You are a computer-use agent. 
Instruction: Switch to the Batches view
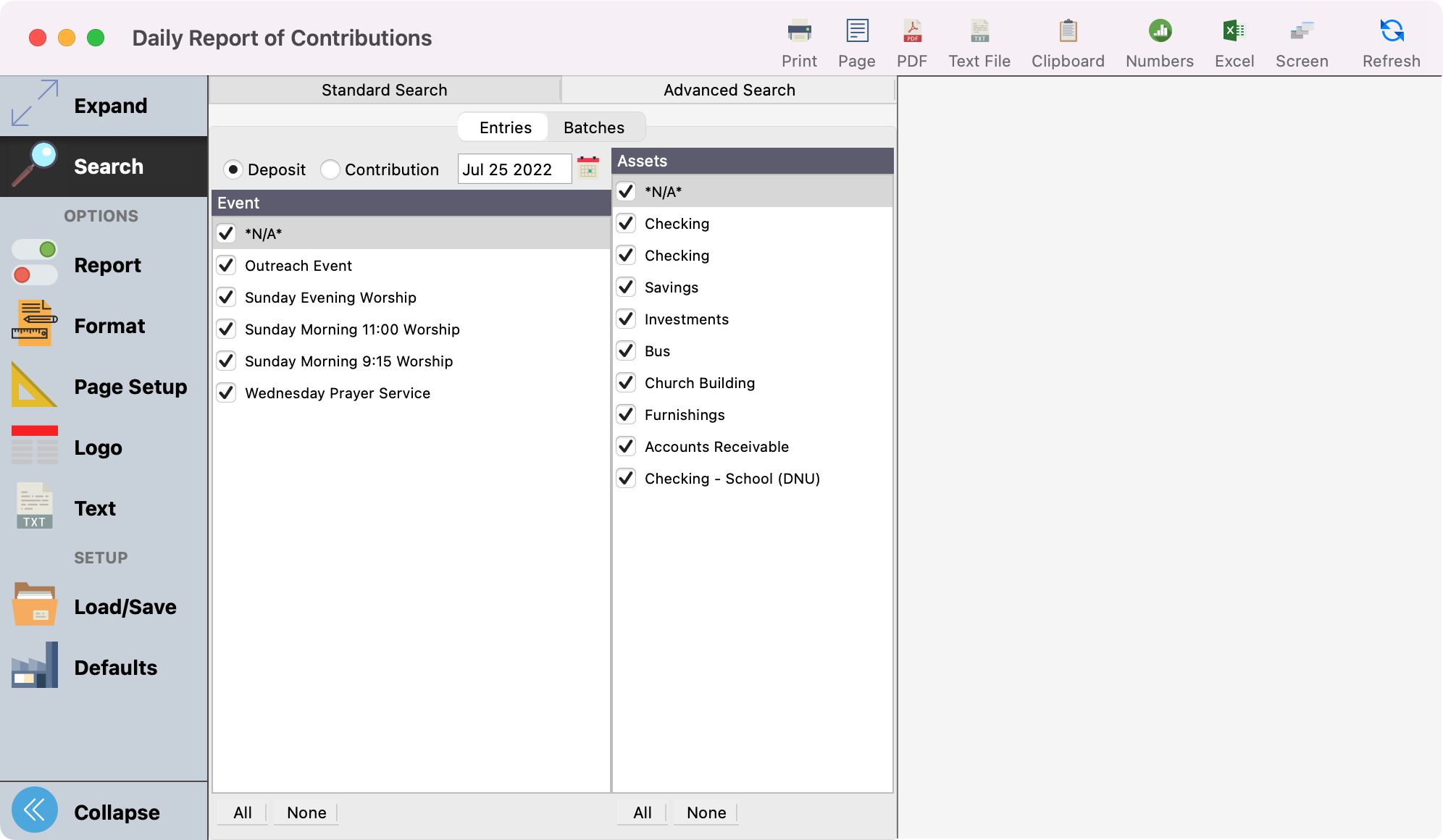click(594, 127)
